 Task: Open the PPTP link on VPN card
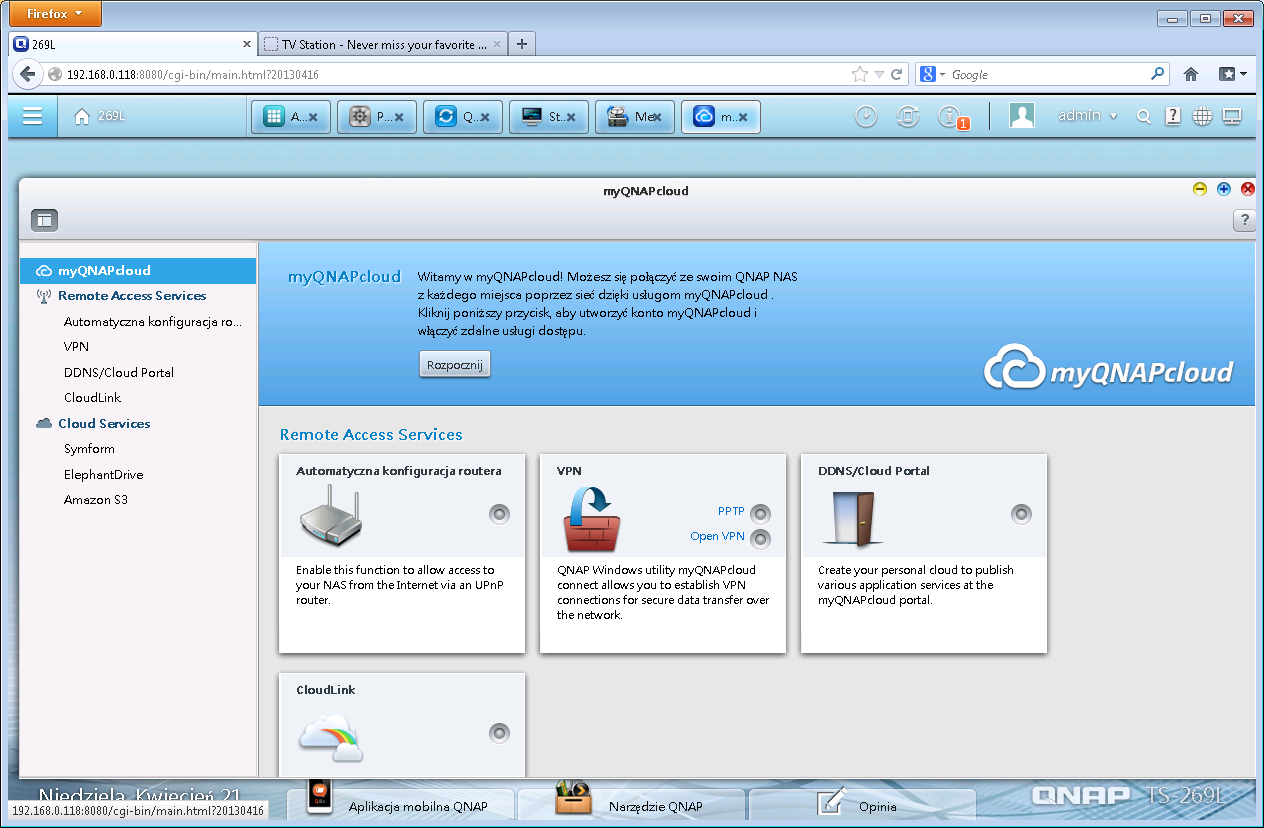tap(731, 511)
